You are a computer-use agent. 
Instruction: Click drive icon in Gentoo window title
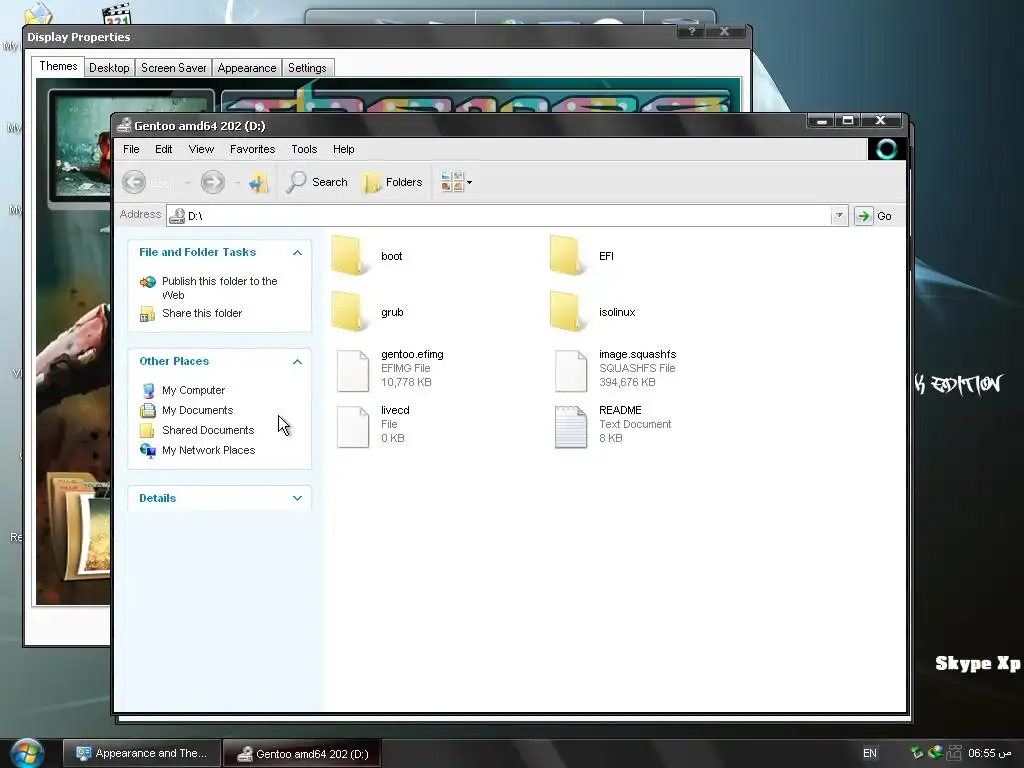point(124,126)
